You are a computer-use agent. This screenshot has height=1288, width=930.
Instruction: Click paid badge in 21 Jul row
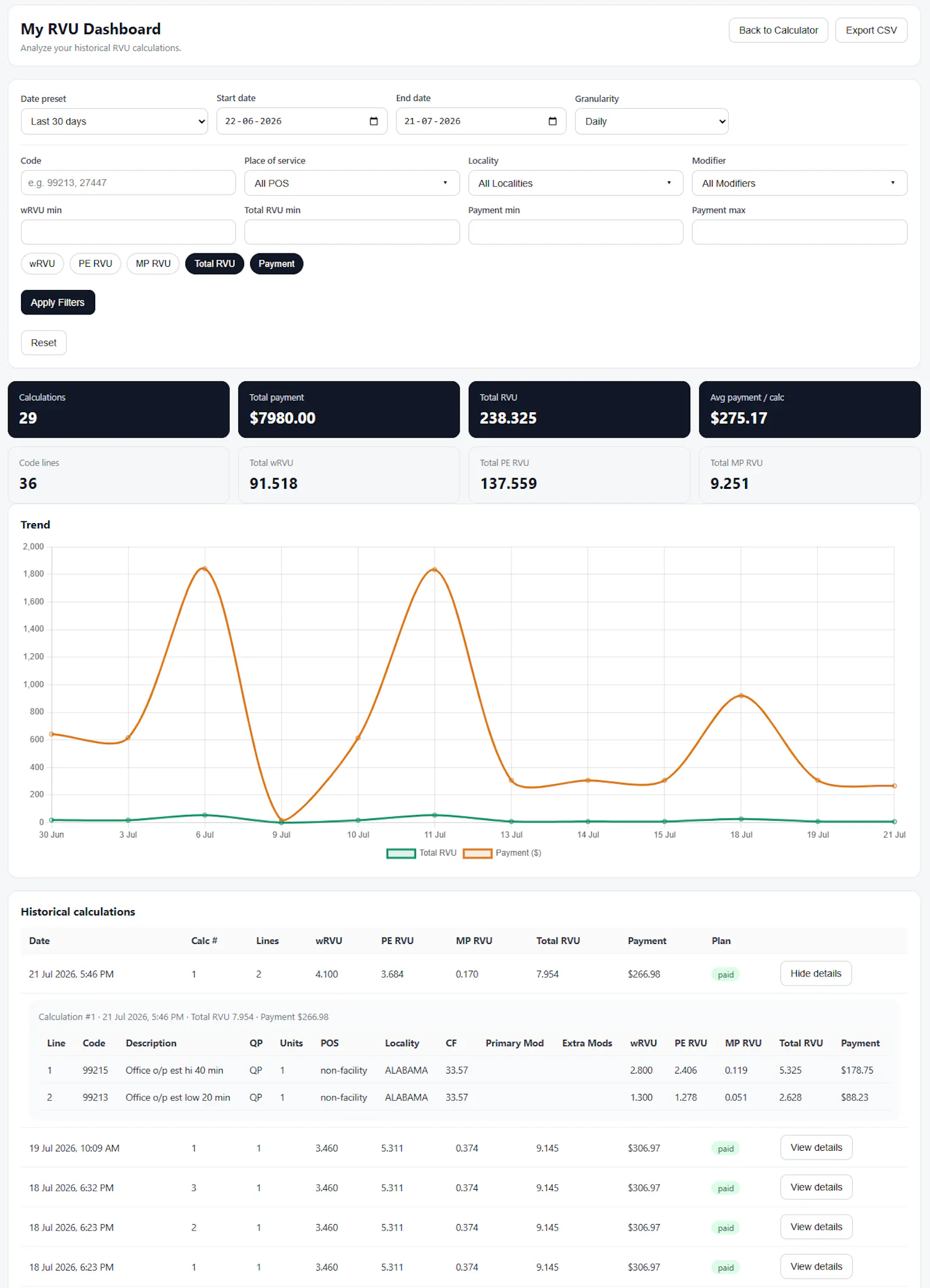[x=725, y=975]
